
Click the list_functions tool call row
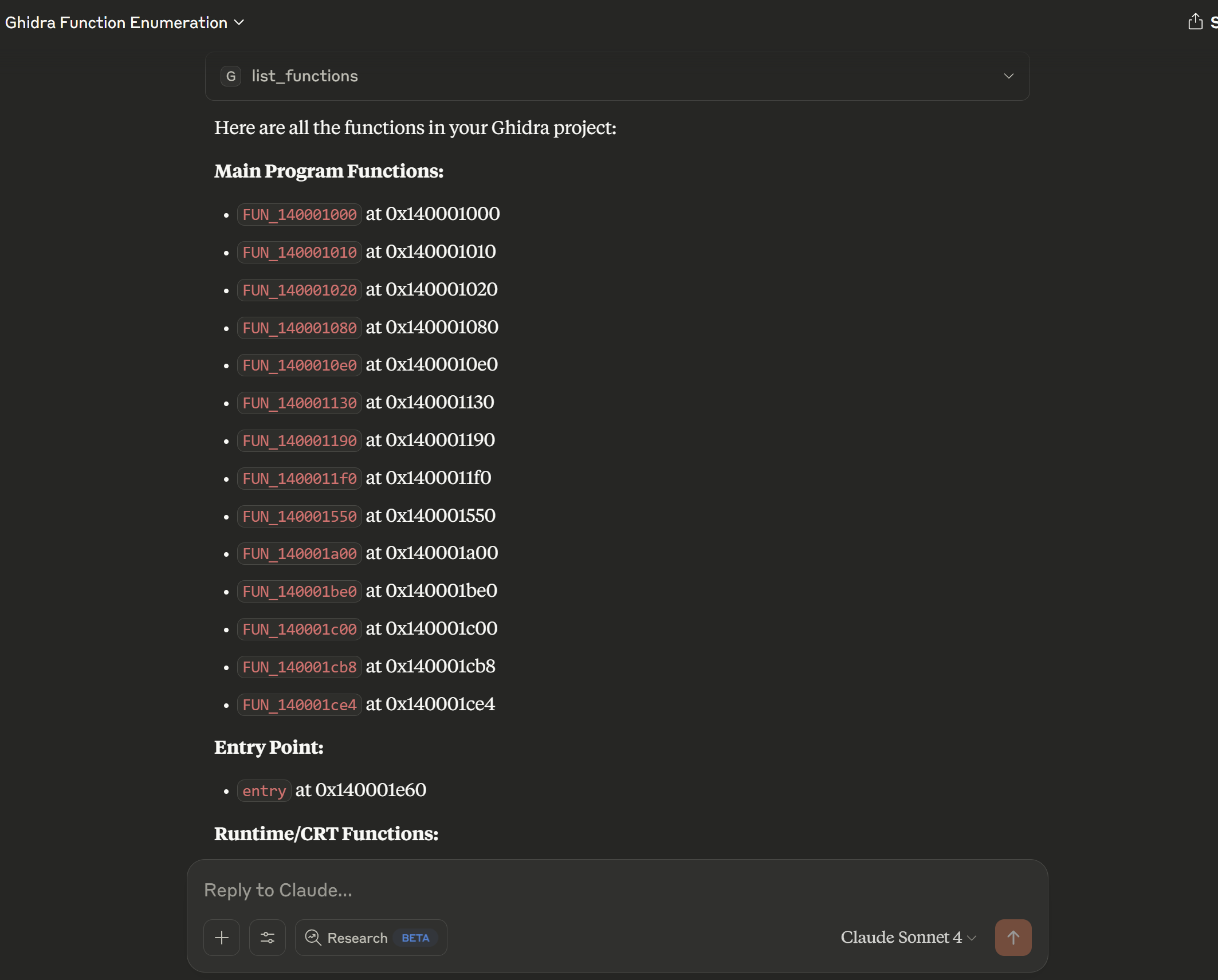617,76
